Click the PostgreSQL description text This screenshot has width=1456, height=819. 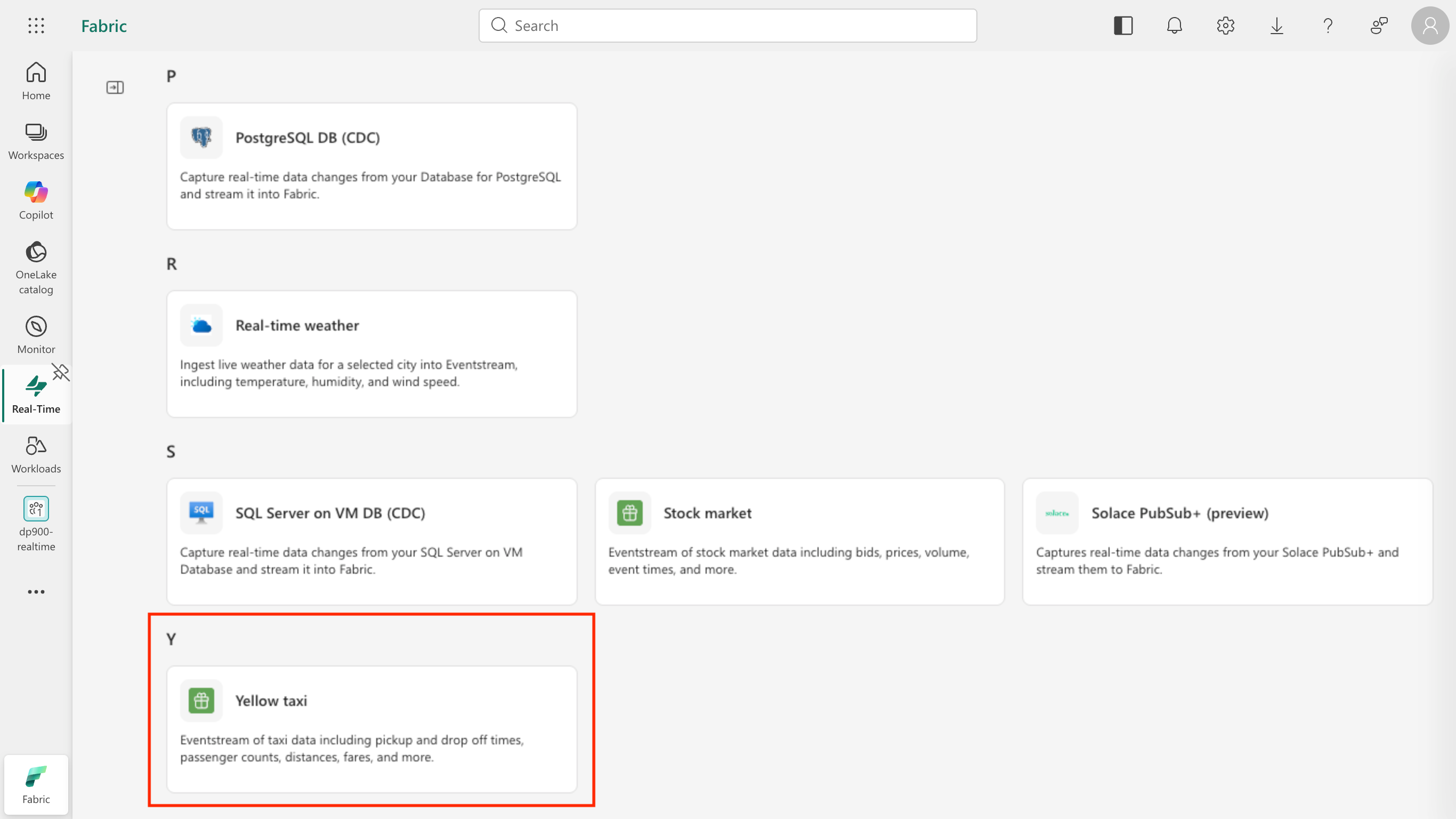tap(370, 185)
